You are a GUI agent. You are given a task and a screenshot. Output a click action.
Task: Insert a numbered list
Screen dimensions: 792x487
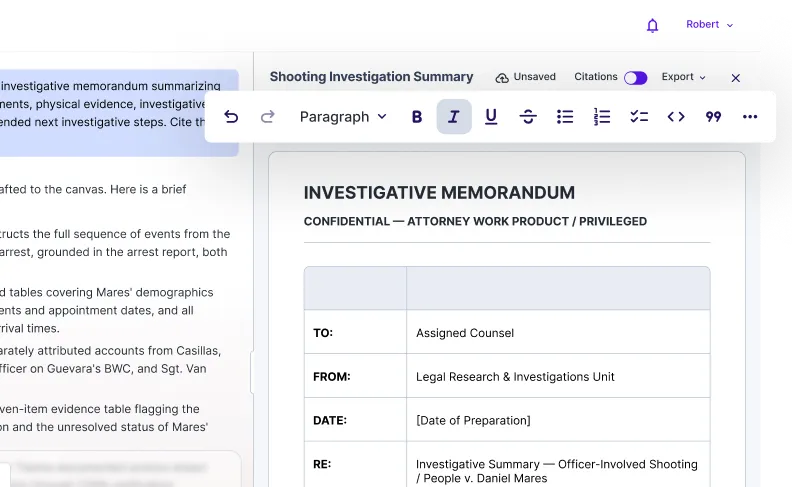click(x=602, y=117)
